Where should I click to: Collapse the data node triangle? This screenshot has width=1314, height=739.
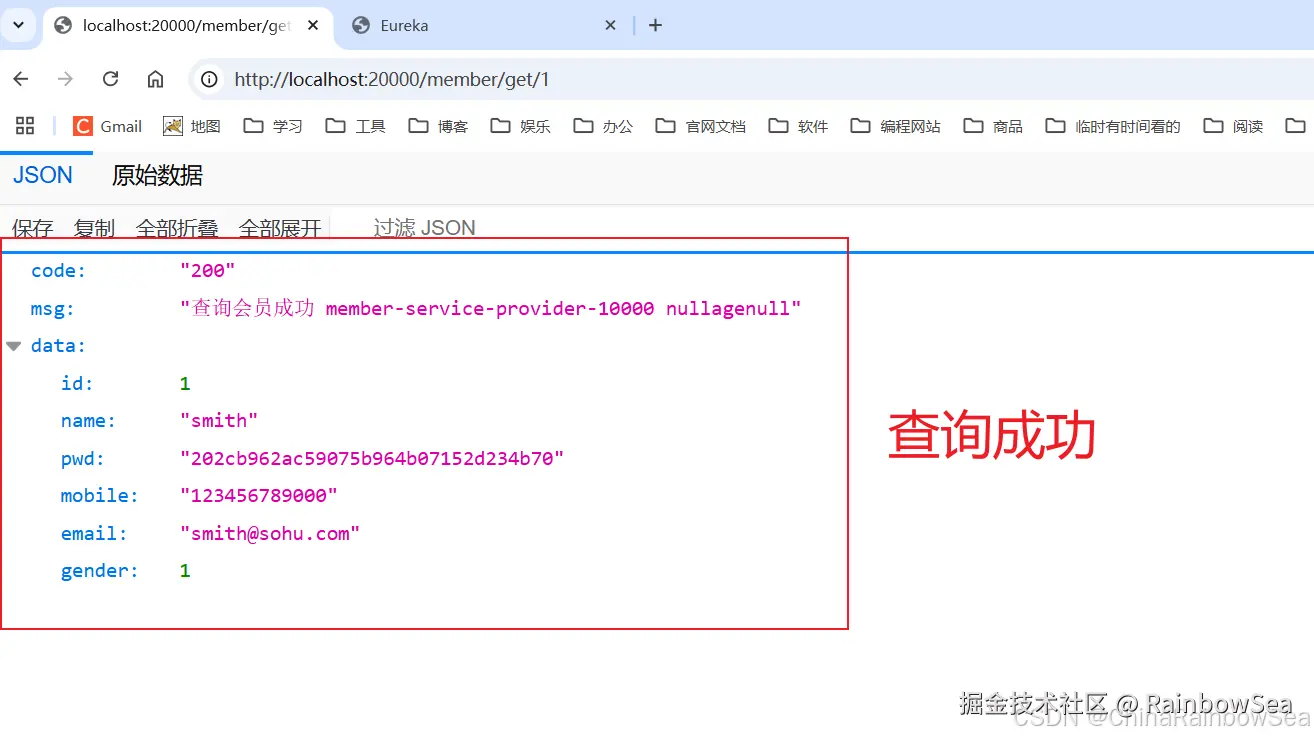[14, 346]
